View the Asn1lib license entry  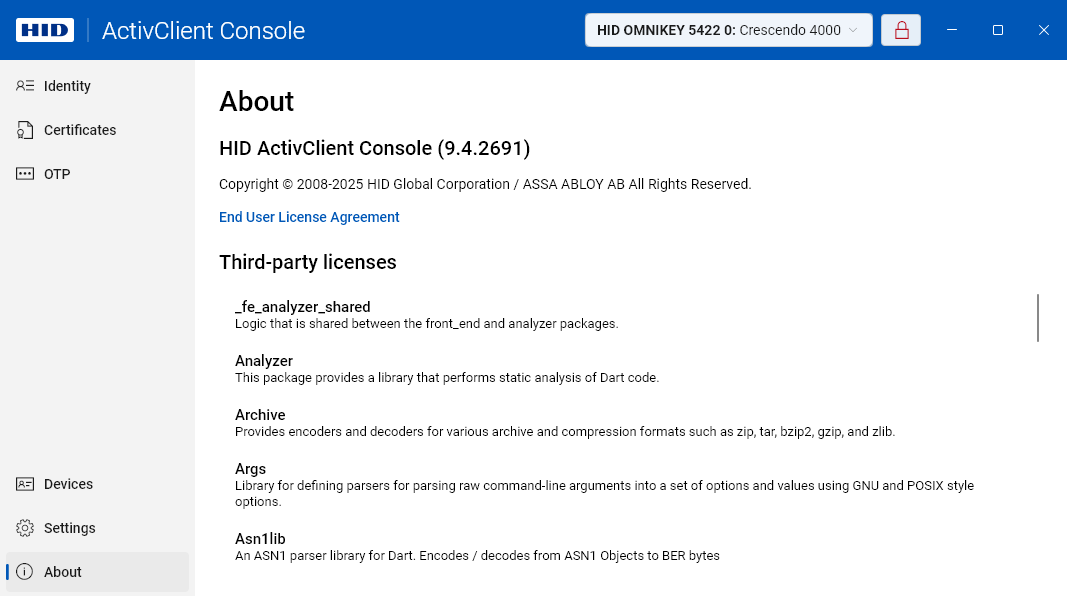(x=260, y=539)
